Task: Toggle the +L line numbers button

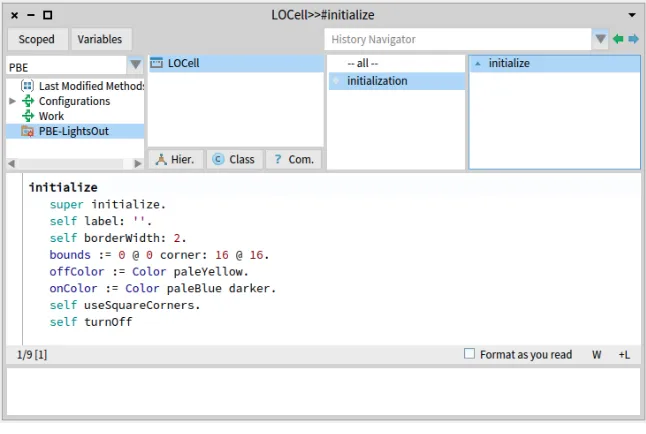Action: point(624,355)
